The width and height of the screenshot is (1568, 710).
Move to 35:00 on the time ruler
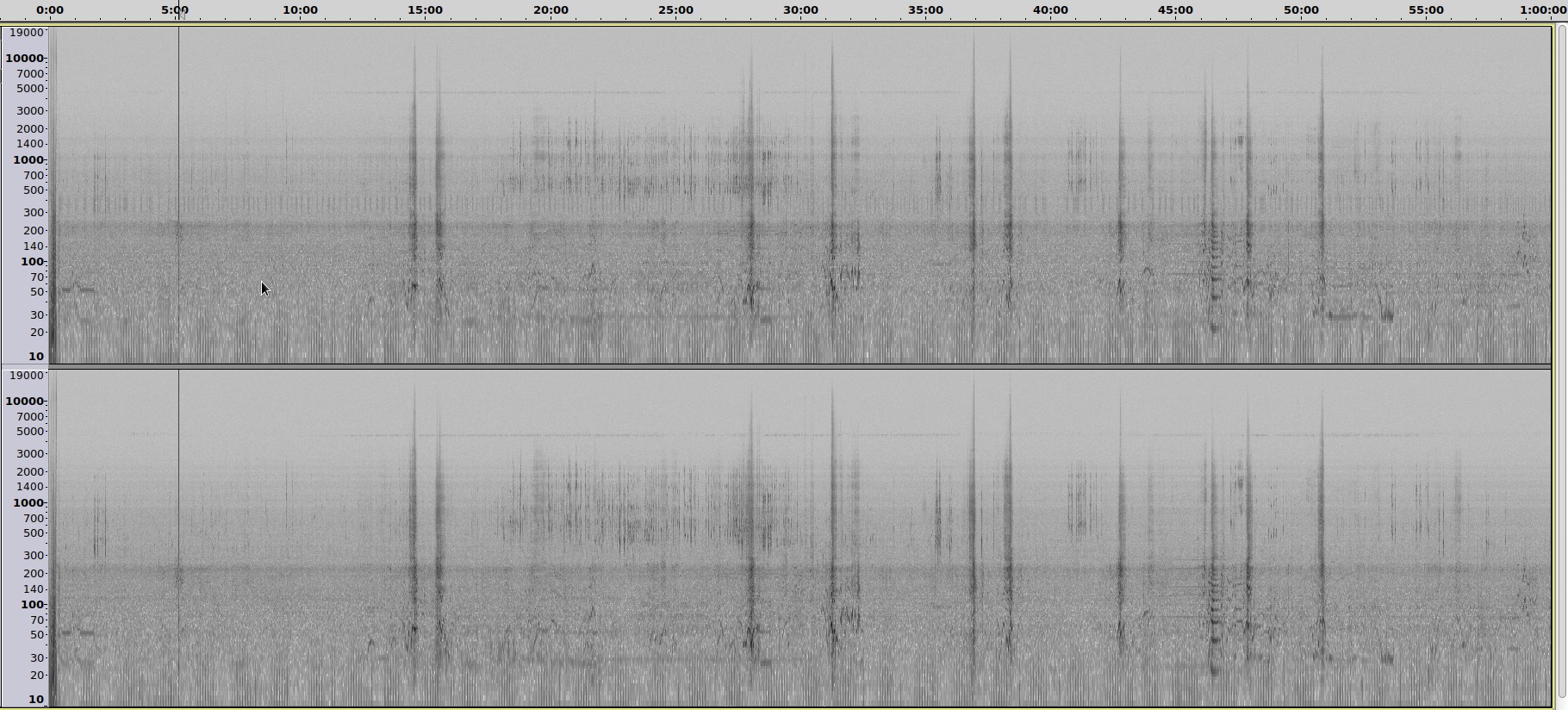coord(925,10)
